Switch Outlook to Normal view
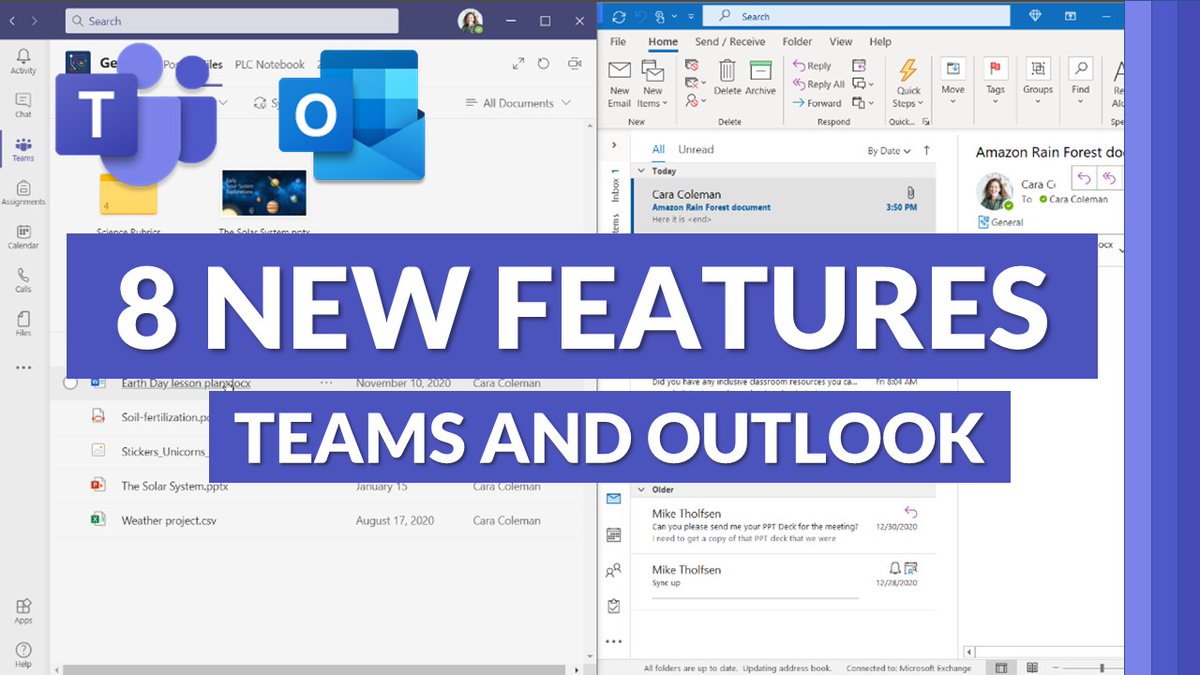The image size is (1200, 675). 1000,667
